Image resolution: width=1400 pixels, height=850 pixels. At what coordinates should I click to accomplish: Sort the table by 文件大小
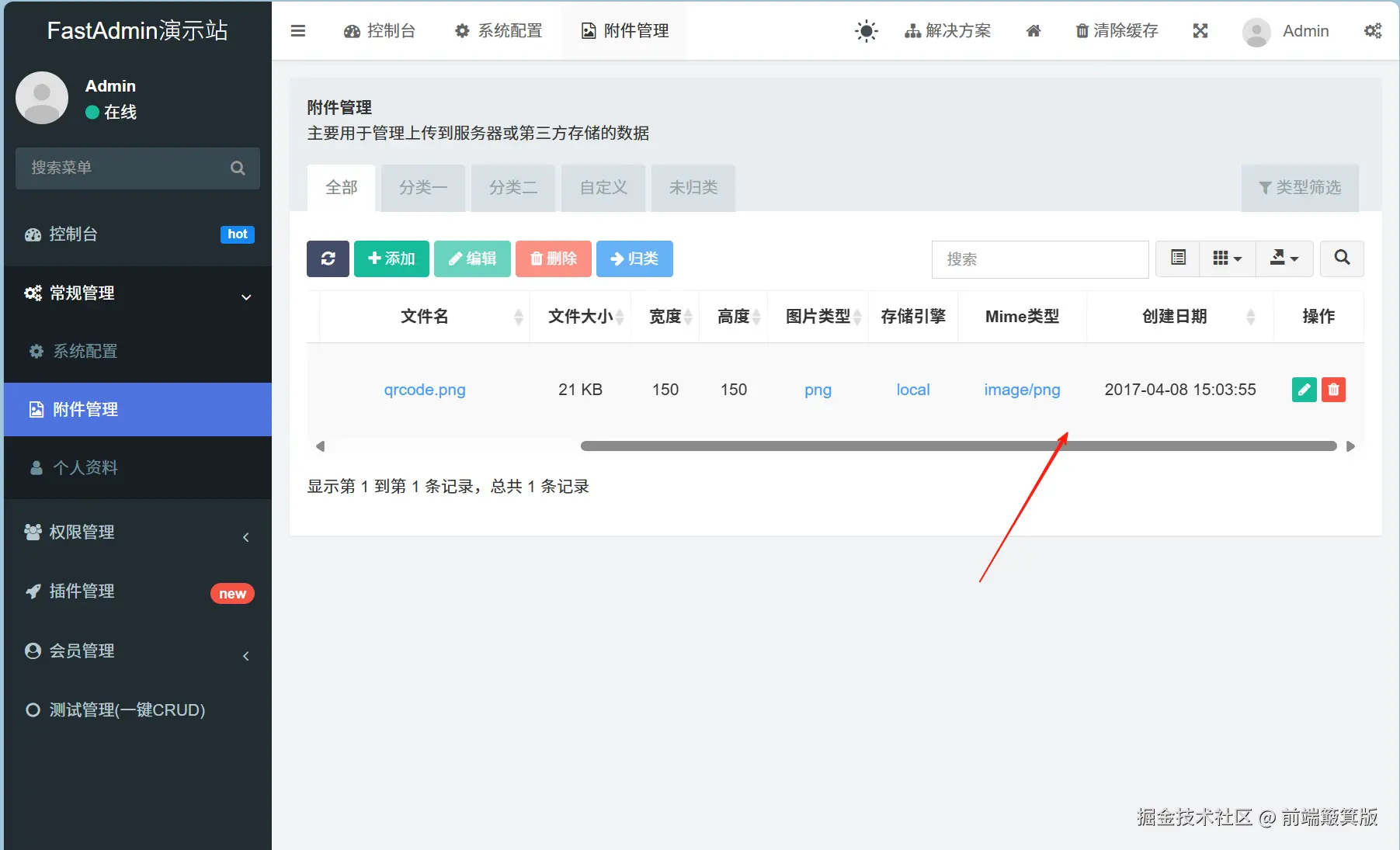581,317
